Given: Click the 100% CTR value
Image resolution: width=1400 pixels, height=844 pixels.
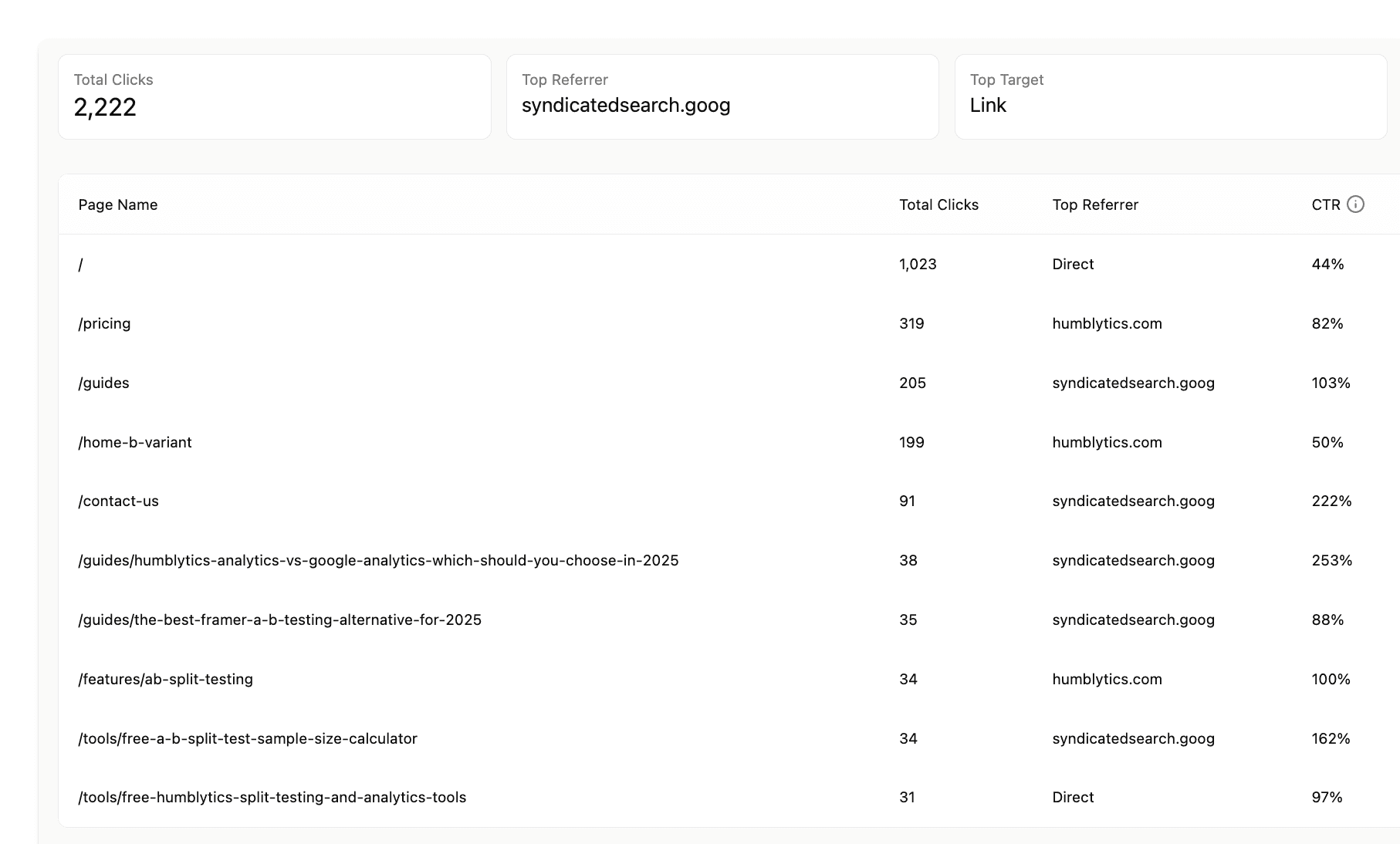Looking at the screenshot, I should point(1331,679).
